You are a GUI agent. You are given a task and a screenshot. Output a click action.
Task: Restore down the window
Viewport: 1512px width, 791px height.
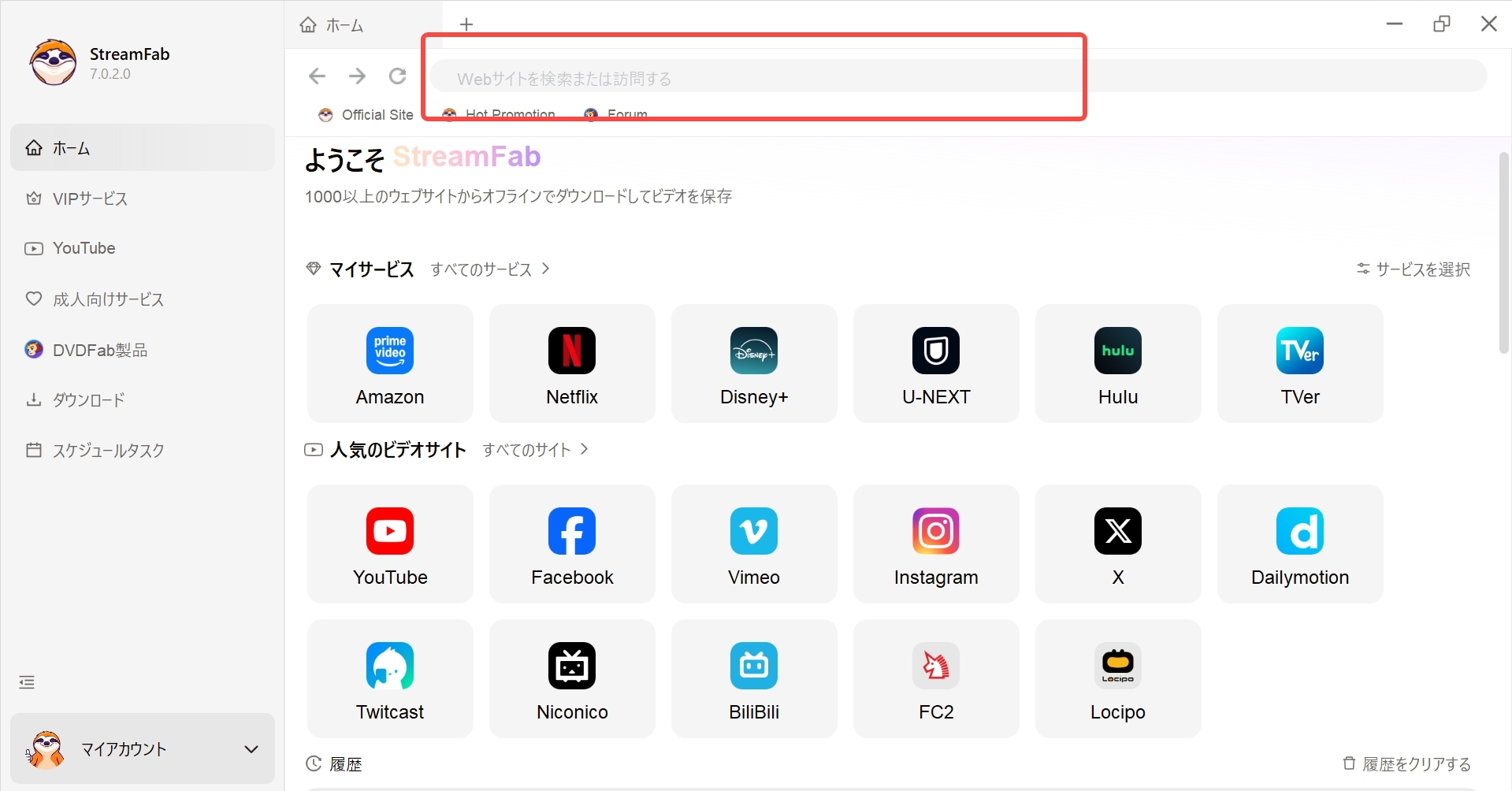1442,24
